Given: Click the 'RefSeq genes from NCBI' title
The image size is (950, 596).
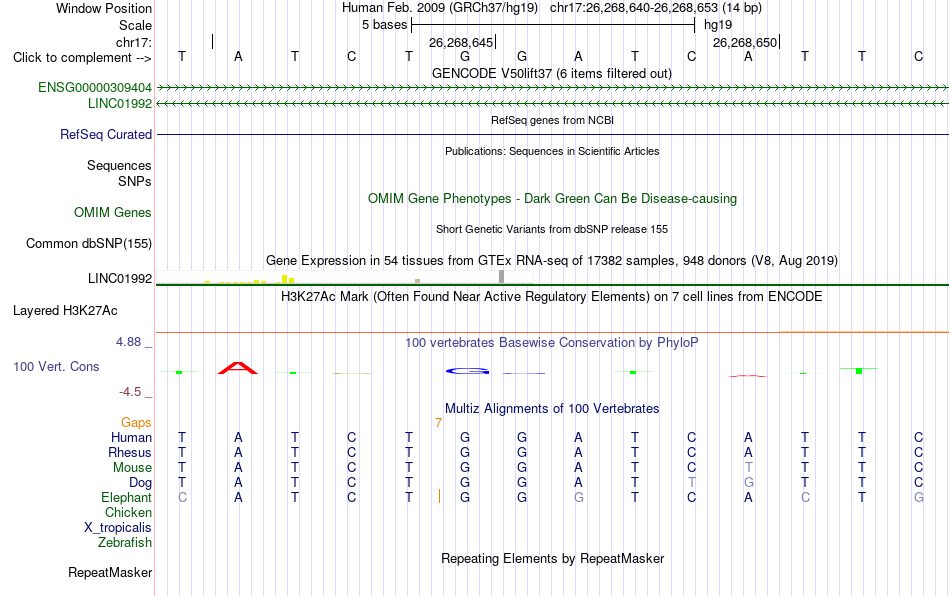Looking at the screenshot, I should [x=552, y=120].
